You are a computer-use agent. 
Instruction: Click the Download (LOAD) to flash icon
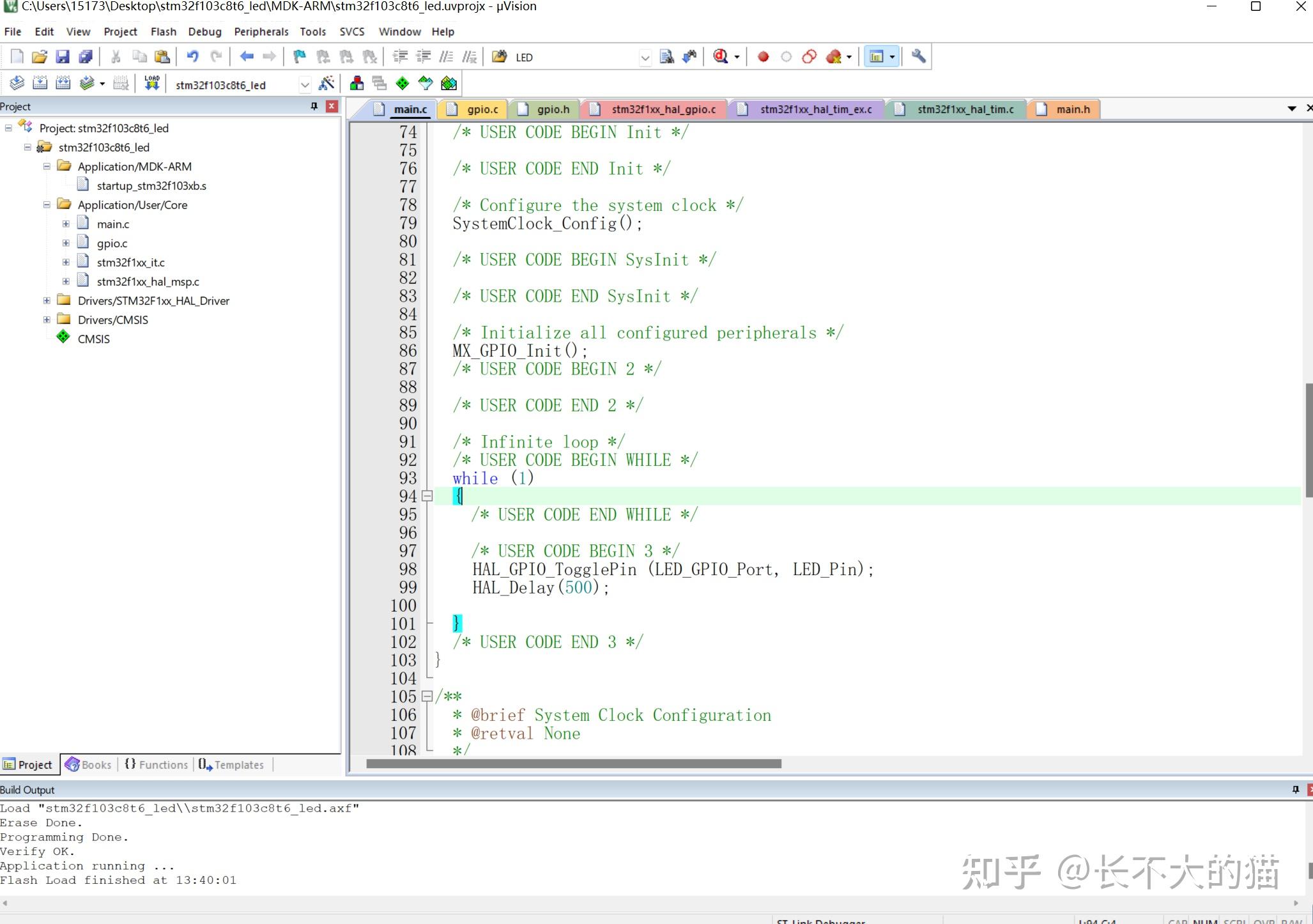pos(151,83)
